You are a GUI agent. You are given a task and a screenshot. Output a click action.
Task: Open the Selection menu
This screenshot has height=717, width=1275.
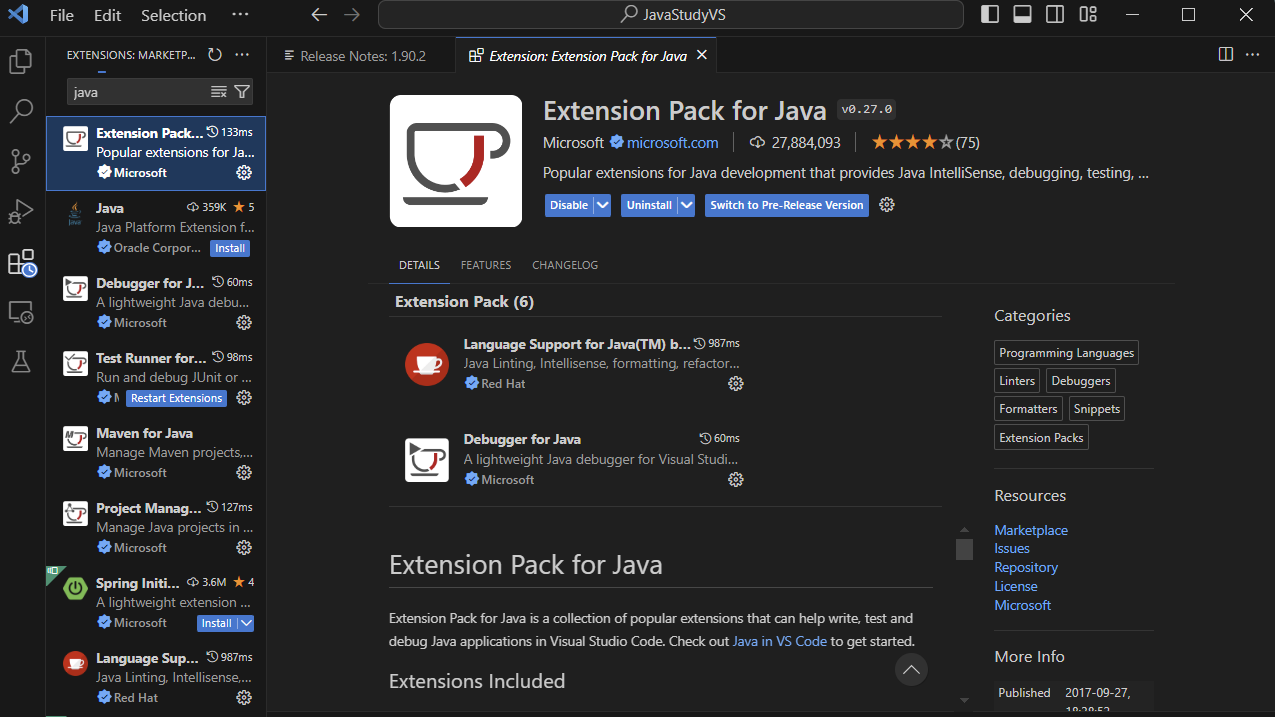(174, 15)
